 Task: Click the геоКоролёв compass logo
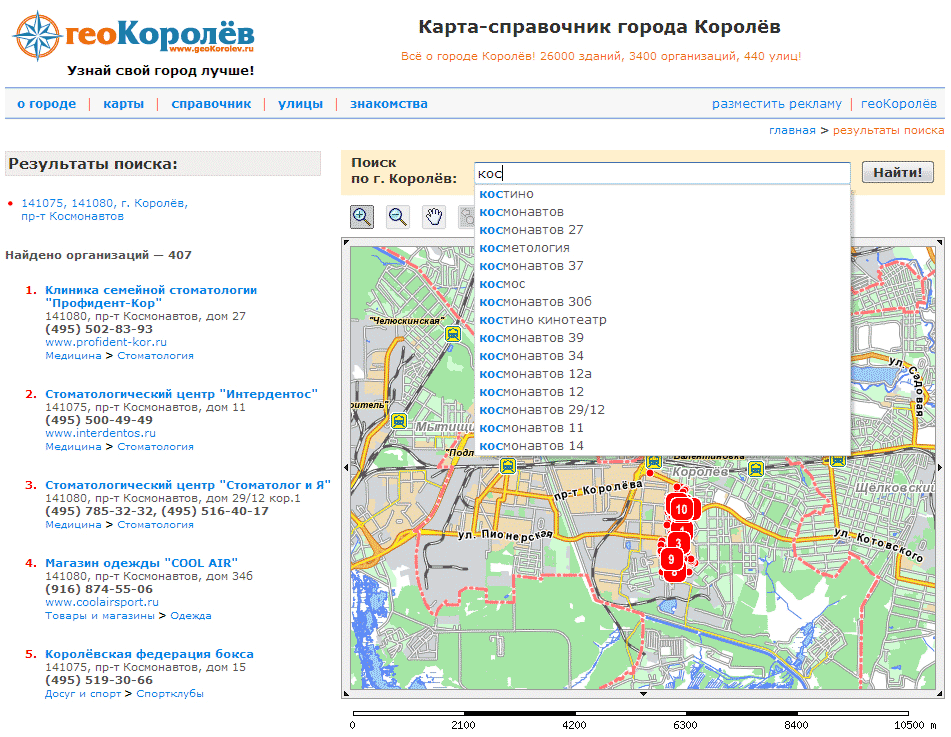pyautogui.click(x=133, y=36)
